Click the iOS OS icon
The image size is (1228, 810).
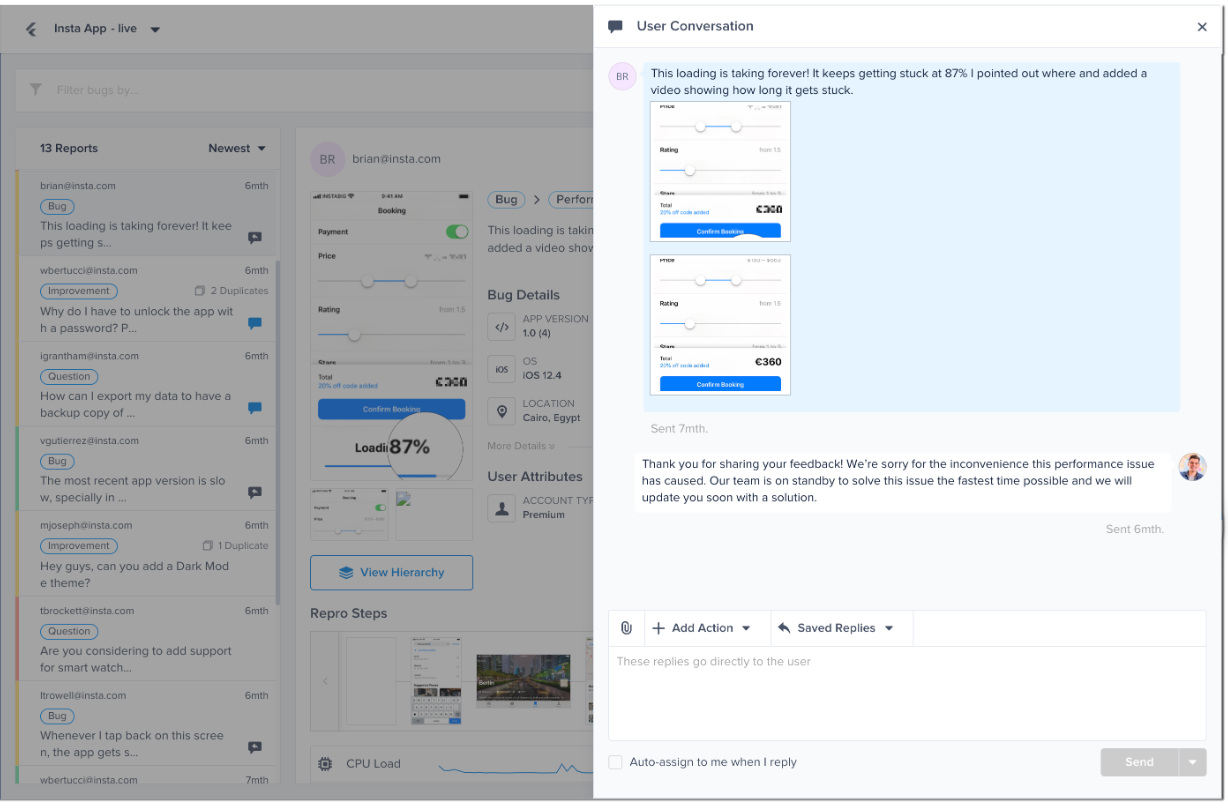[502, 369]
